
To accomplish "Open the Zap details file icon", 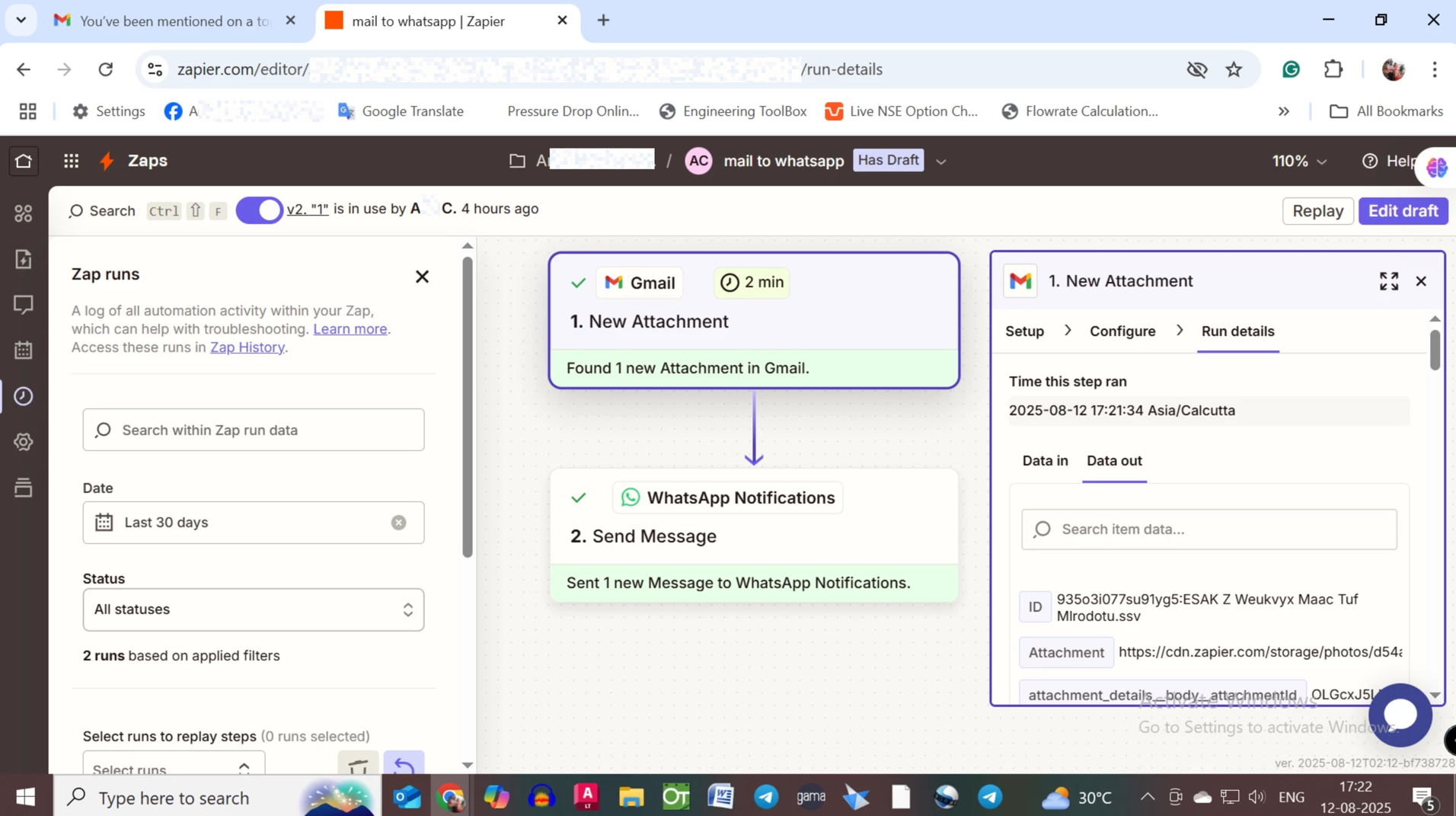I will [x=24, y=259].
